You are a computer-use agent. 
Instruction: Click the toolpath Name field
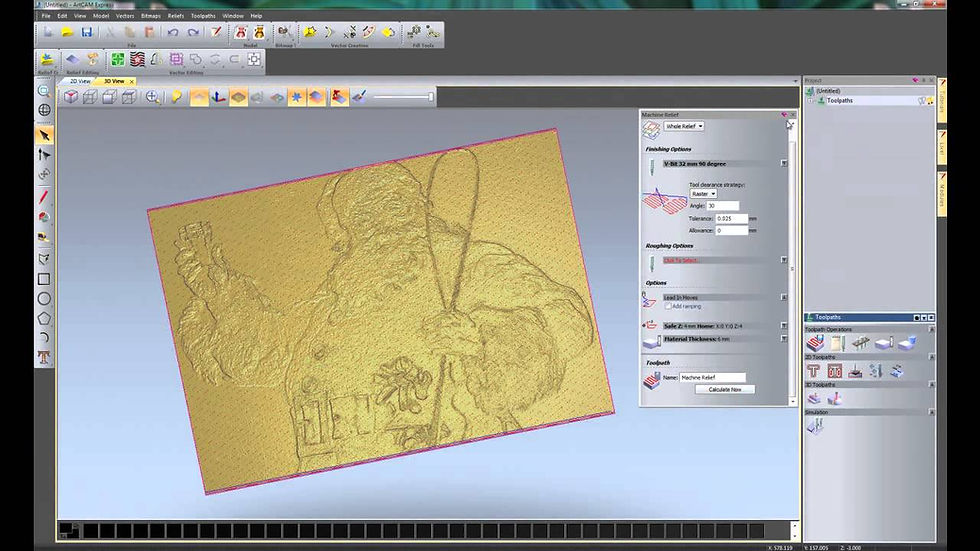[712, 377]
